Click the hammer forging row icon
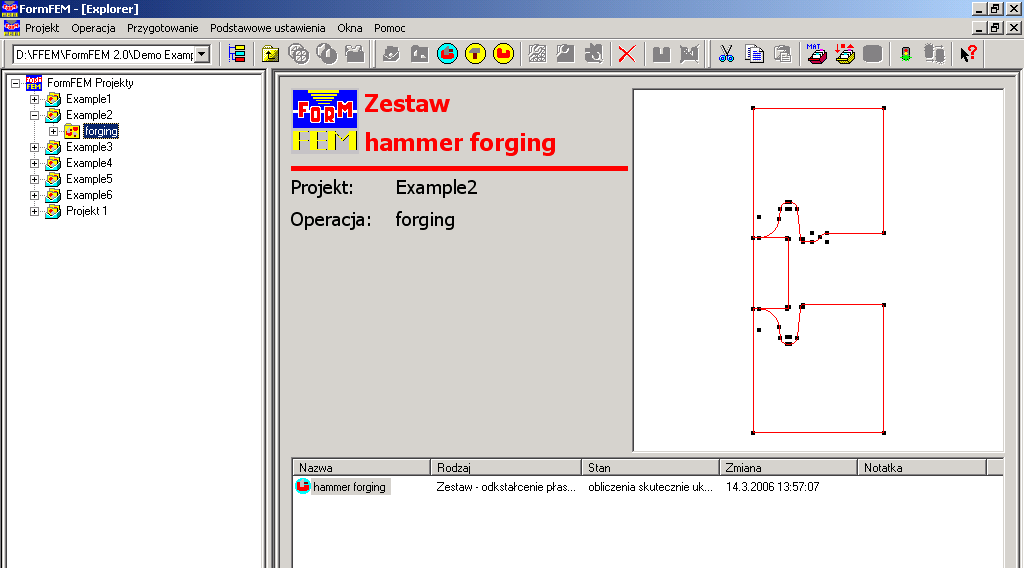This screenshot has height=568, width=1024. tap(302, 486)
